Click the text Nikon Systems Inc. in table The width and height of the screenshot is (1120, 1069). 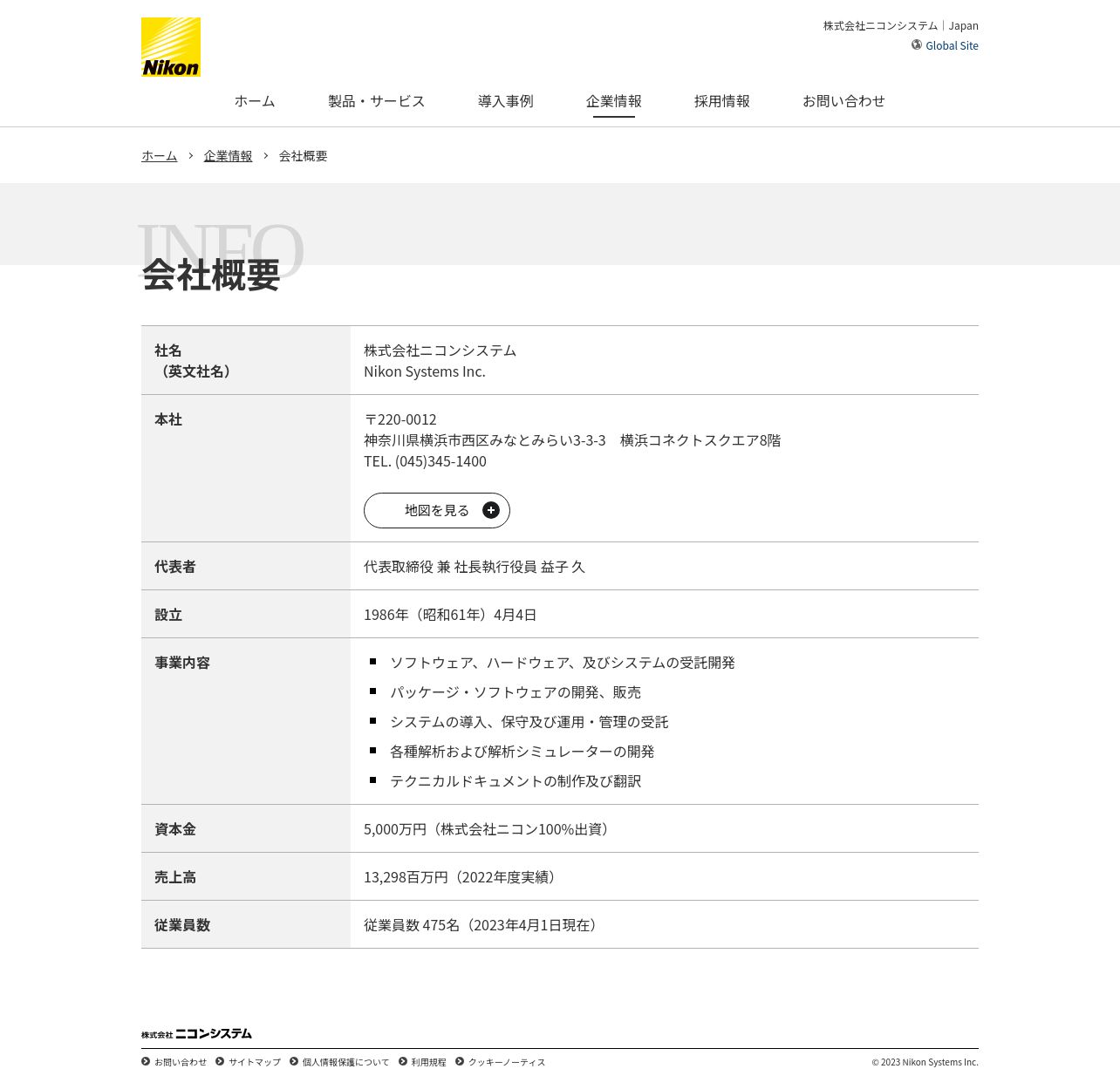click(425, 371)
